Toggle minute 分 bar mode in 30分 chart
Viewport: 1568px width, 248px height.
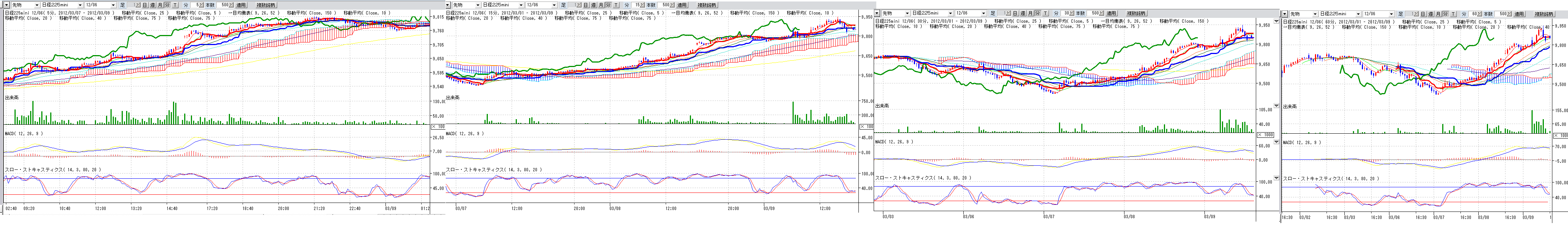tap(1038, 13)
